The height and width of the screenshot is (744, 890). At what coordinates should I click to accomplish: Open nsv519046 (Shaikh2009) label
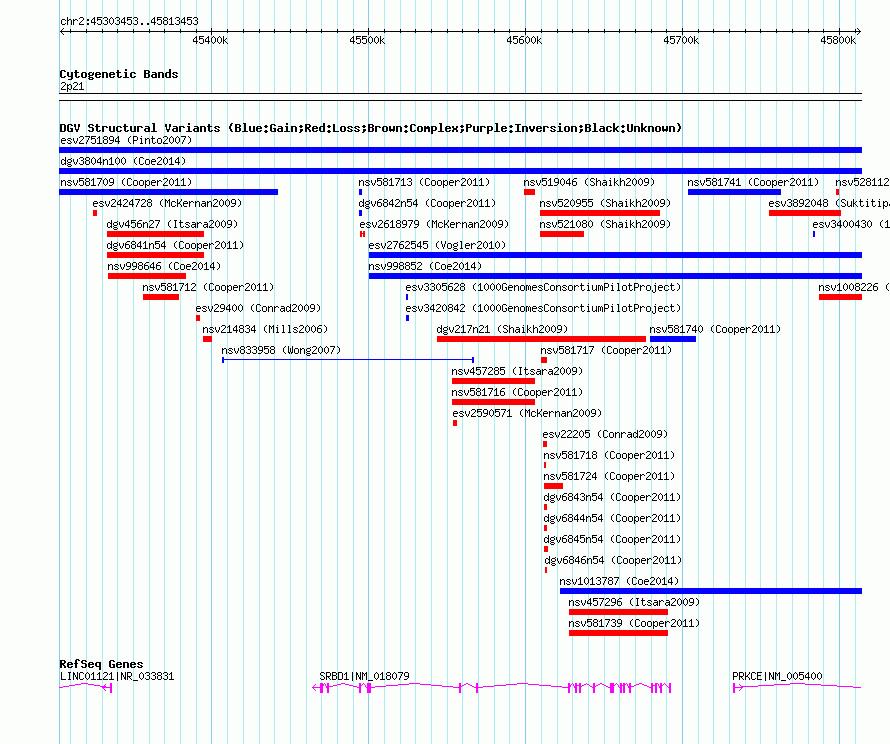(589, 182)
